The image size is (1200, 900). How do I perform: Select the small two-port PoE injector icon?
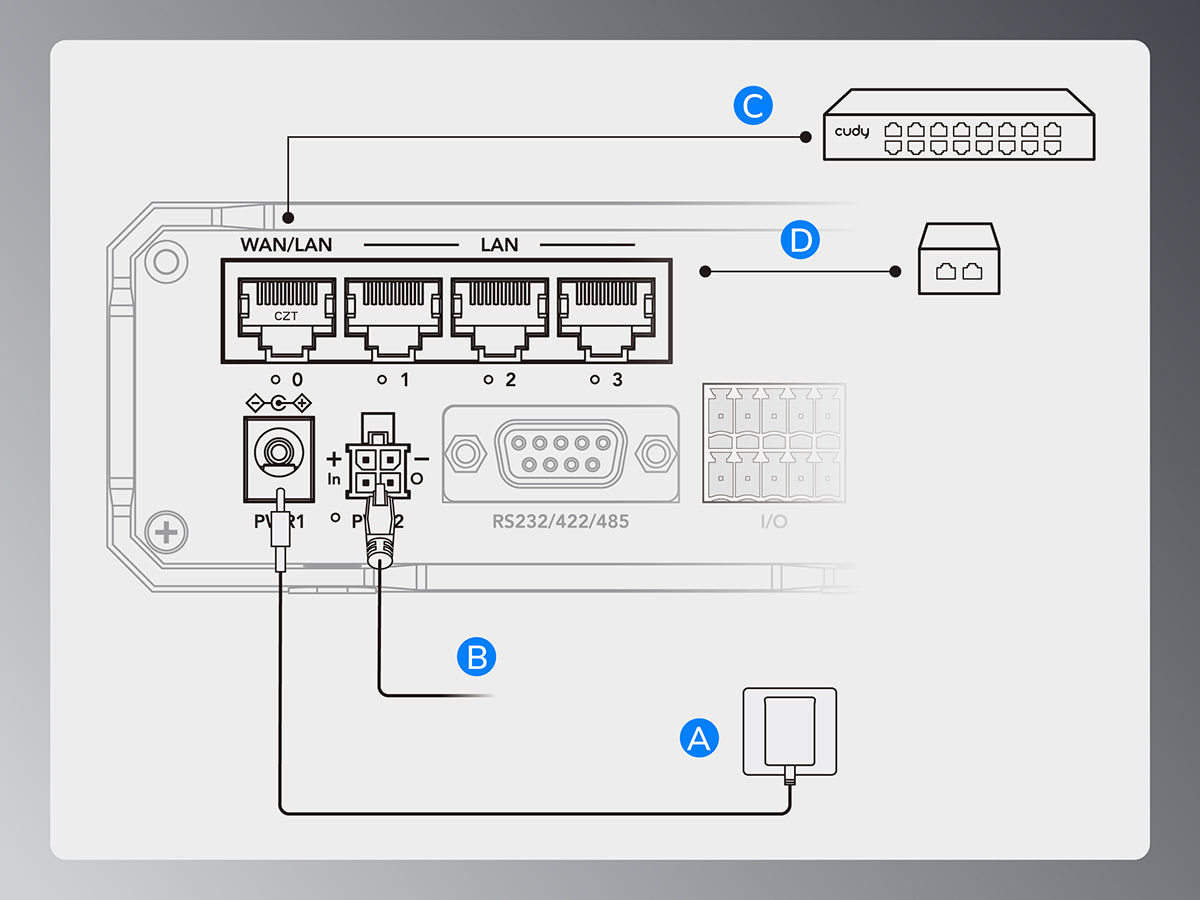click(959, 259)
